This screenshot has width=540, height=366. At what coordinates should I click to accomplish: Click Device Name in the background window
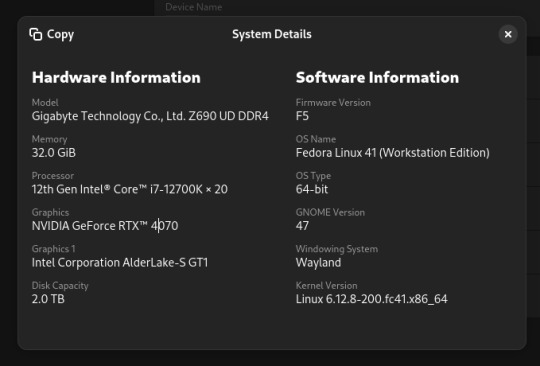(x=194, y=7)
